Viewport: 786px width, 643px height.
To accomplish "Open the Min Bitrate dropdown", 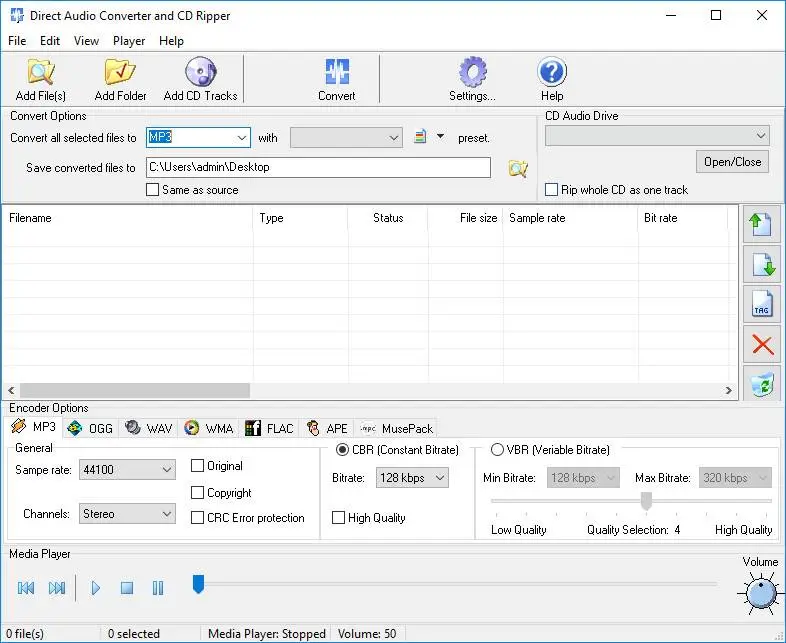I will point(583,478).
